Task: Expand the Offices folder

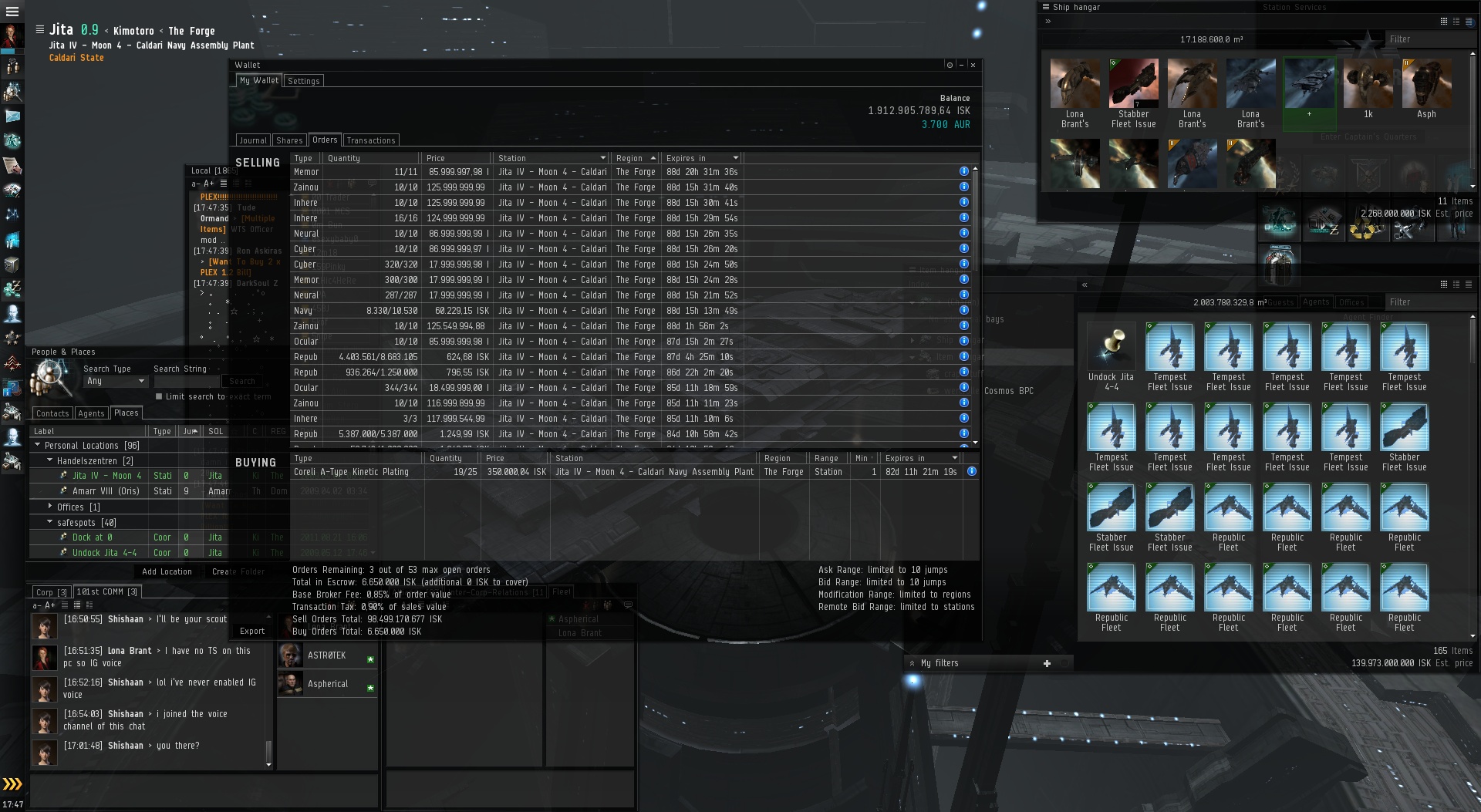Action: click(50, 507)
